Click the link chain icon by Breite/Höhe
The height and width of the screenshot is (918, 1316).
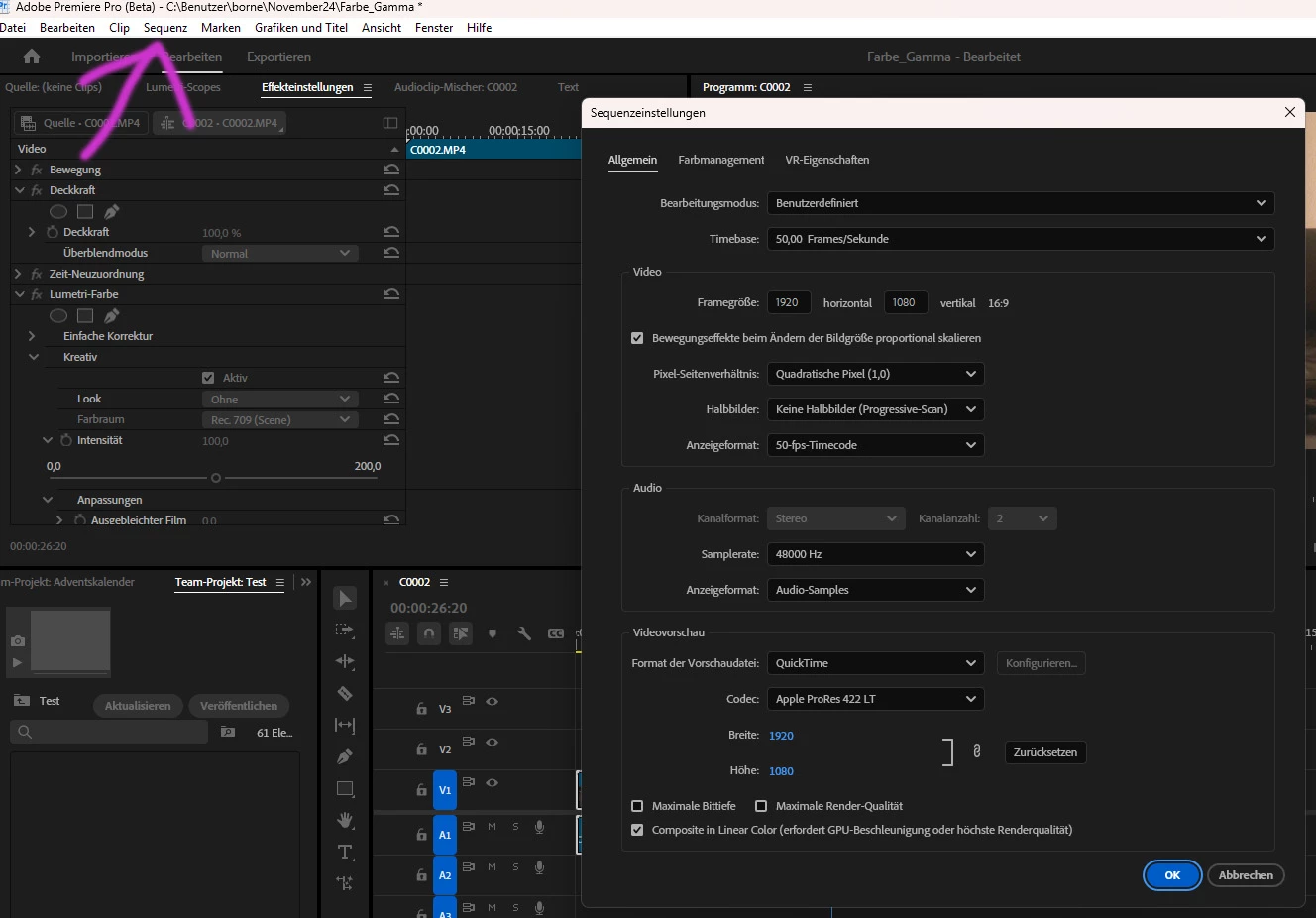pyautogui.click(x=976, y=751)
